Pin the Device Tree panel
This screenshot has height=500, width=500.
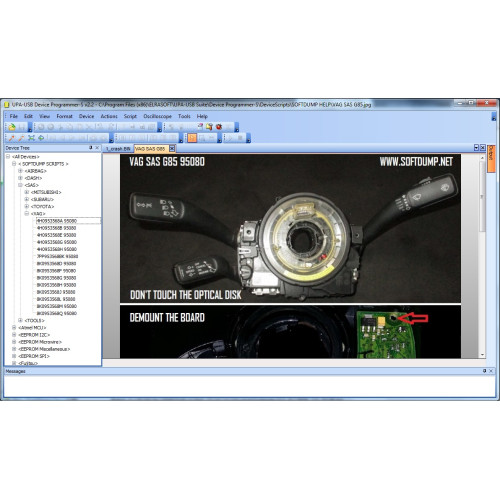pyautogui.click(x=91, y=148)
